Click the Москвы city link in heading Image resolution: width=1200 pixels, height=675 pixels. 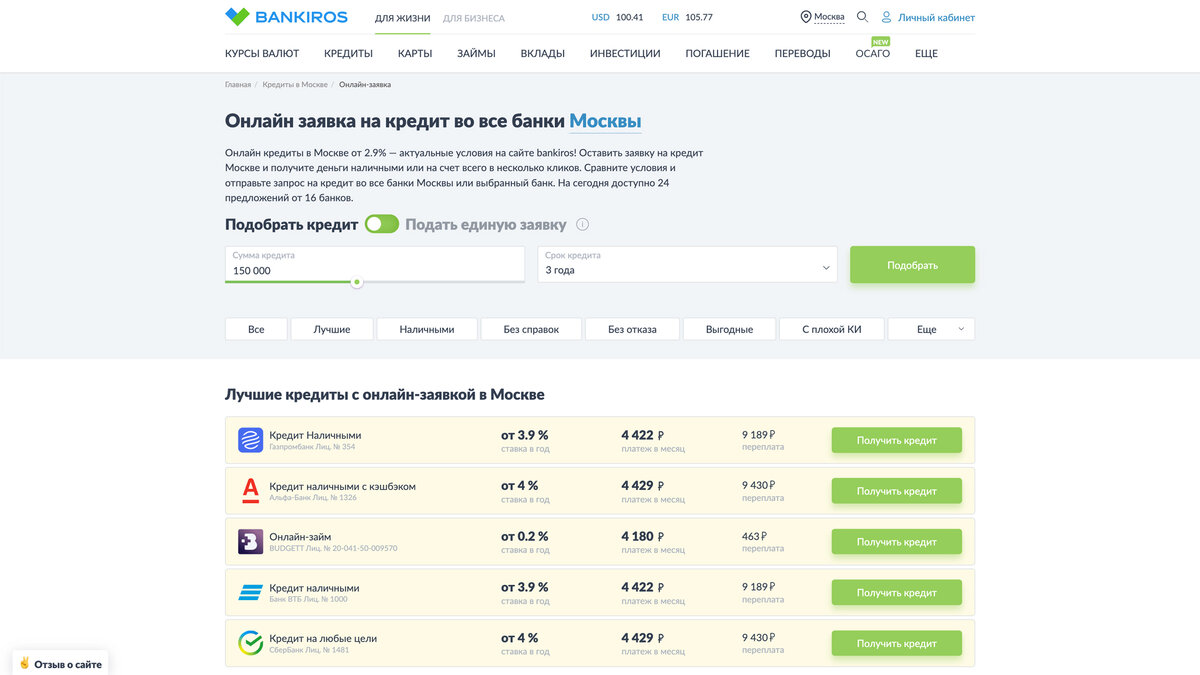[605, 121]
